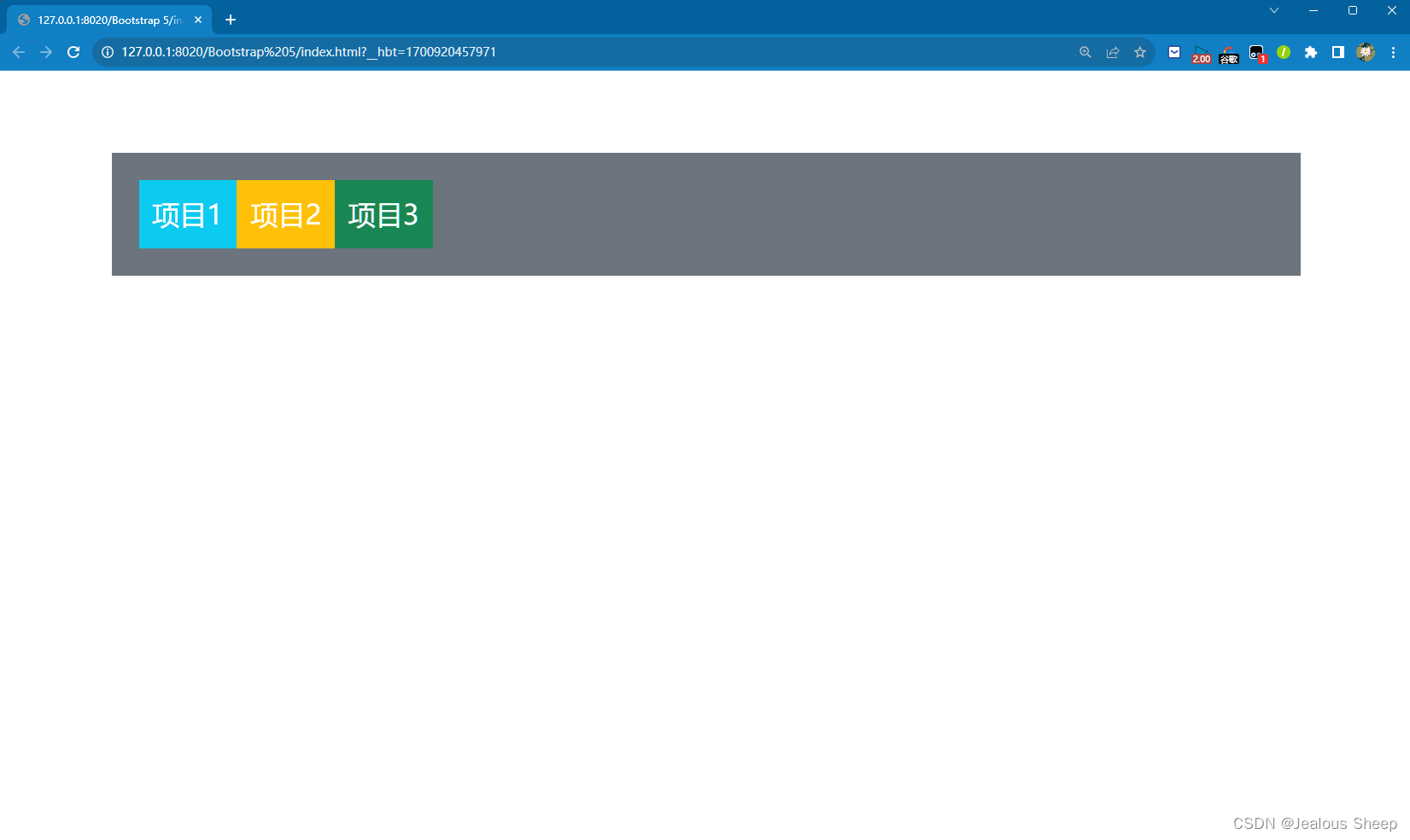Open the green slash extension icon
Screen dimensions: 1410x840
pyautogui.click(x=1284, y=52)
